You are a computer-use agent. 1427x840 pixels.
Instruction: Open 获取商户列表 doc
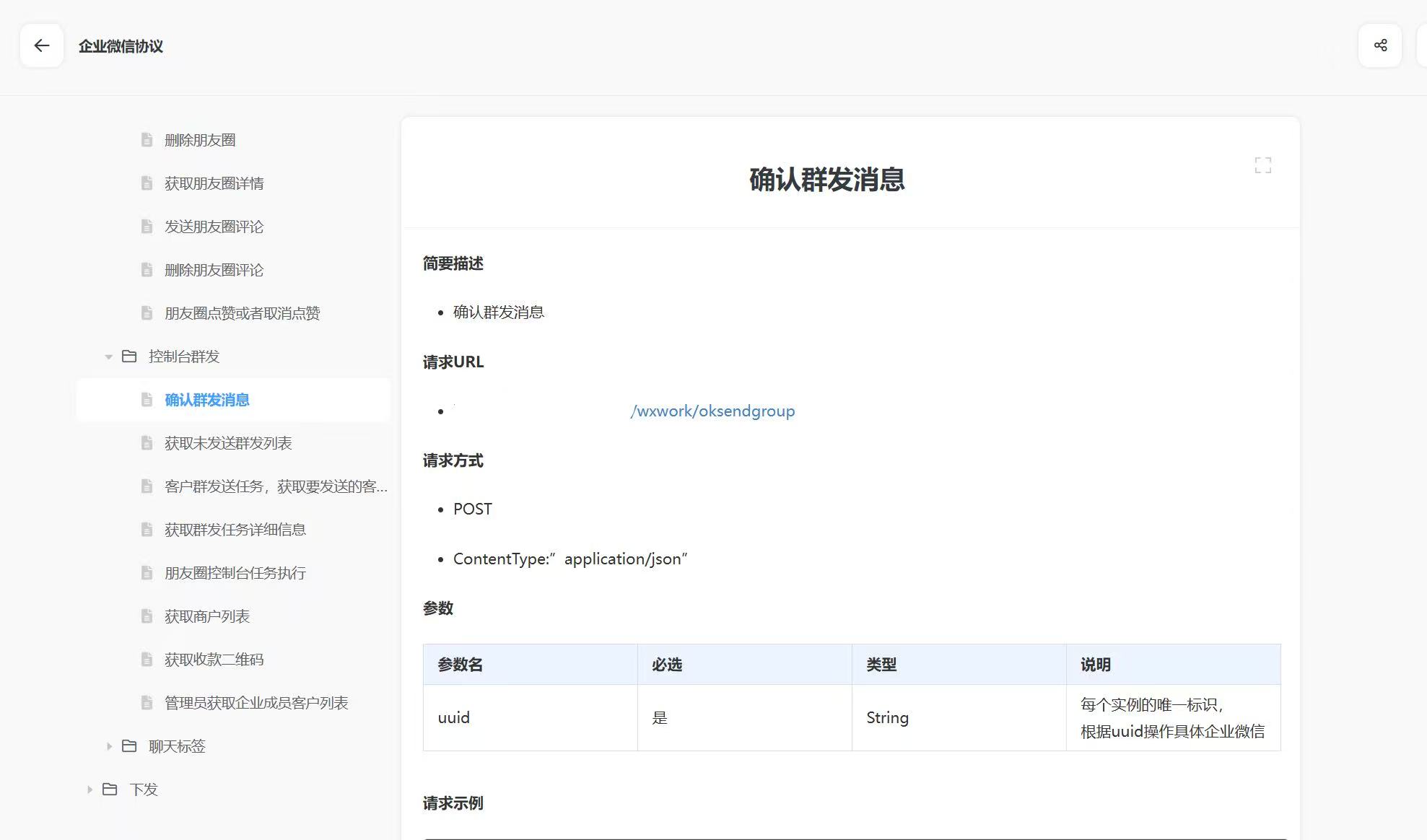tap(207, 616)
